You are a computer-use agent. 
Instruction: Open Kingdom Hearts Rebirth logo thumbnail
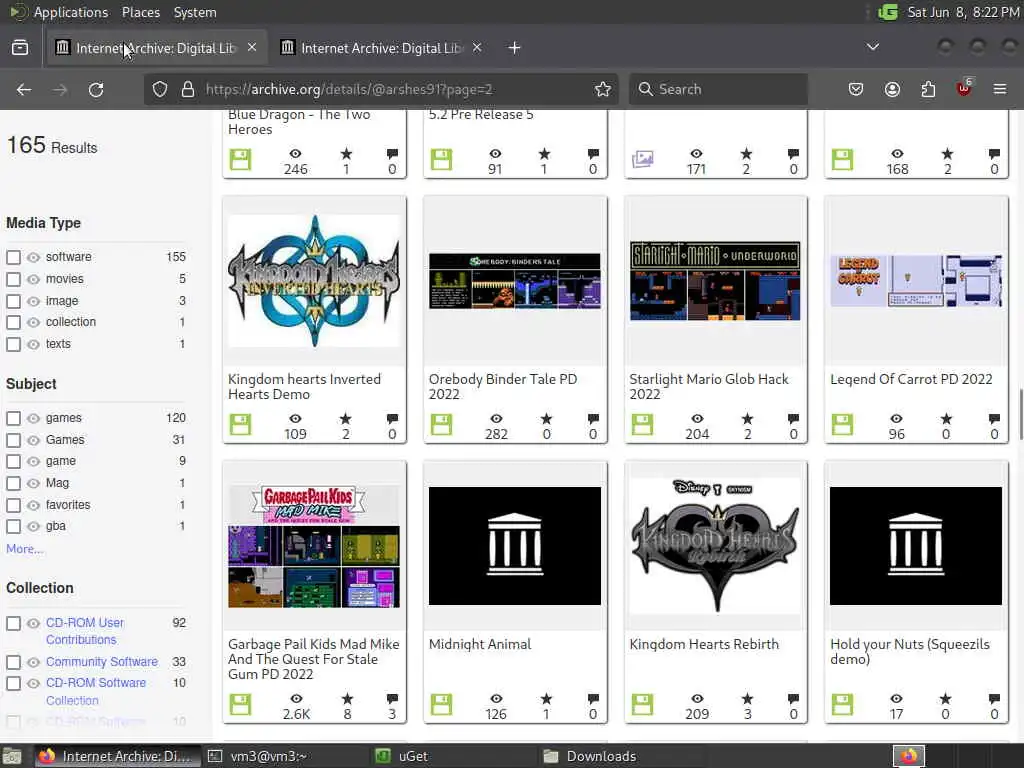coord(715,546)
